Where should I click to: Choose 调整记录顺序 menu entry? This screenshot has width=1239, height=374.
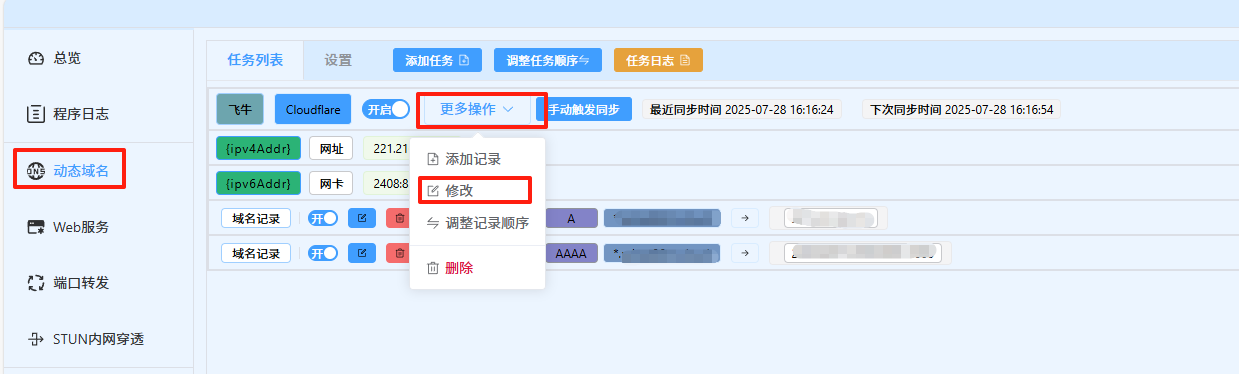[x=477, y=222]
